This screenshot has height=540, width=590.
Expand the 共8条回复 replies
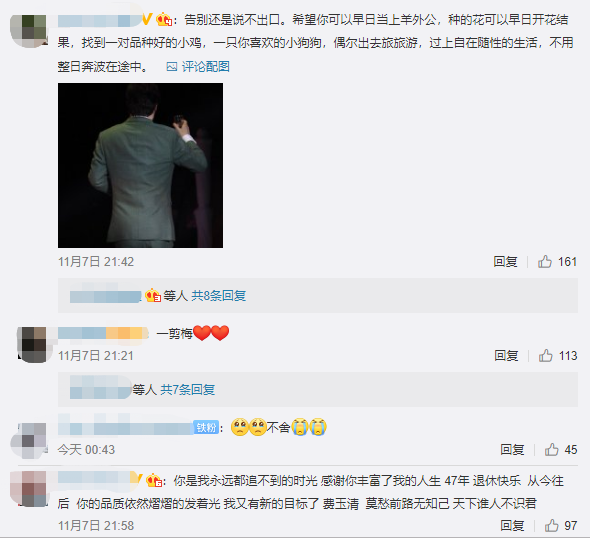tap(219, 296)
